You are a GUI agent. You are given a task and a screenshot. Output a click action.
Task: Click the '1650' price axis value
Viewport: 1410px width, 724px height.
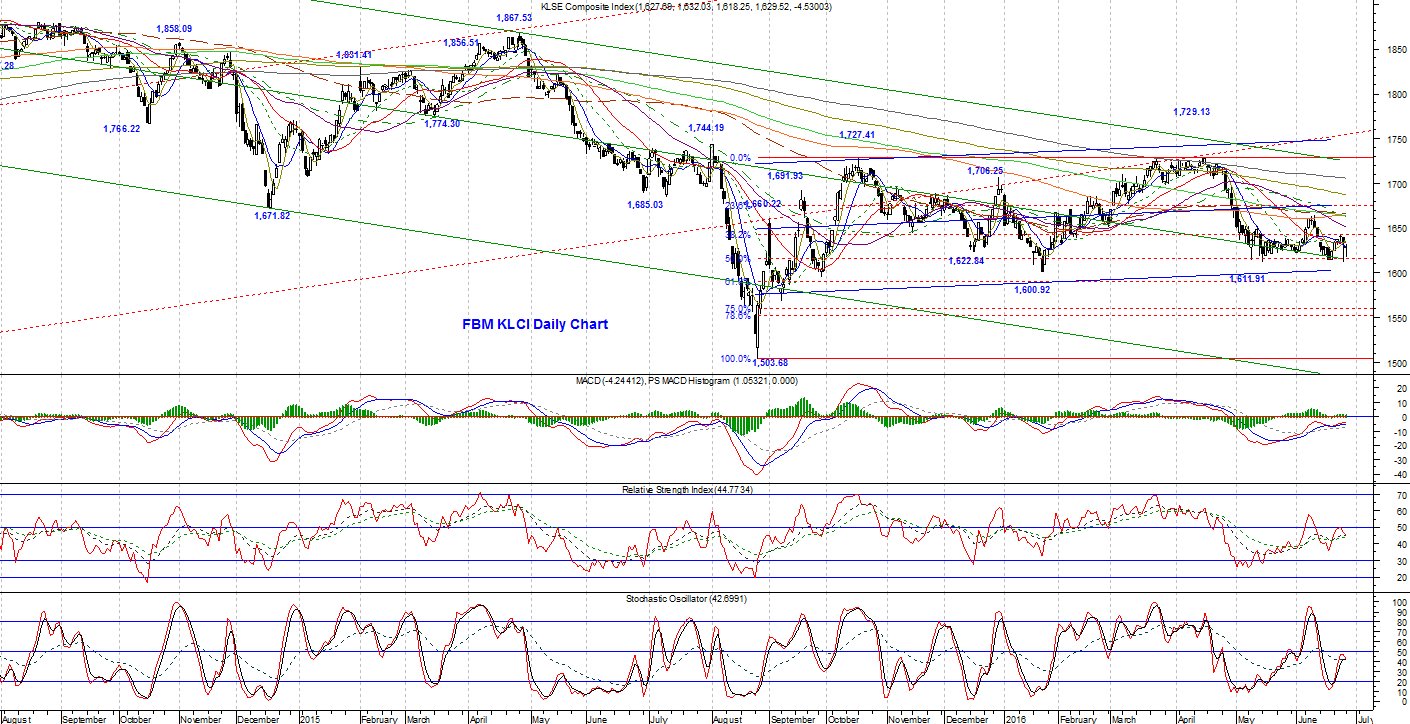click(x=1397, y=229)
